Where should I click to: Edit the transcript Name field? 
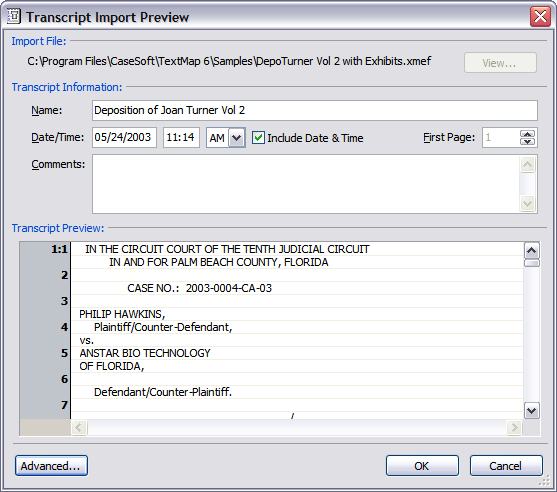coord(315,110)
